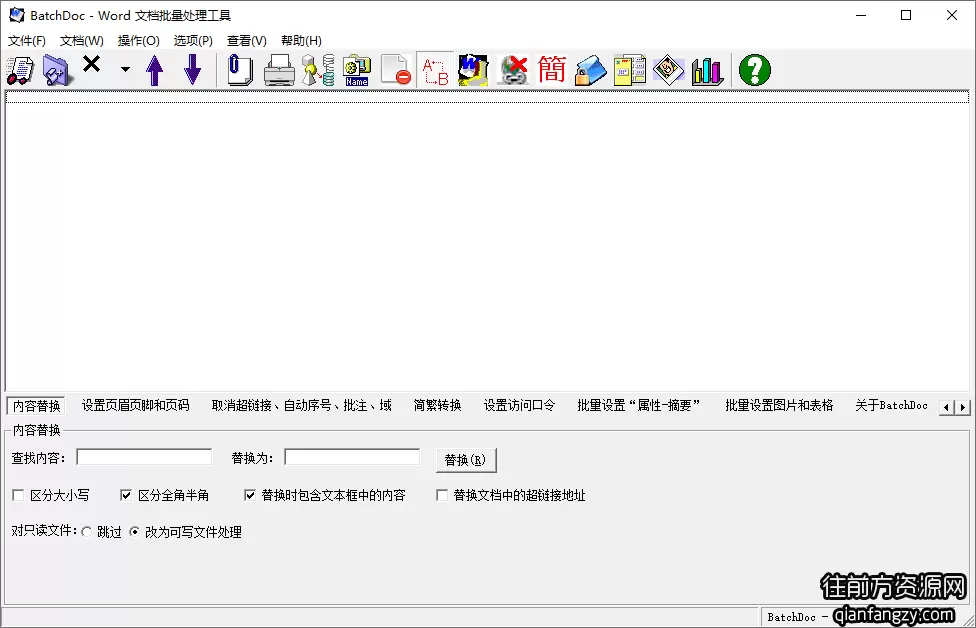Click the Word document W toolbar icon
The height and width of the screenshot is (628, 976).
(473, 70)
